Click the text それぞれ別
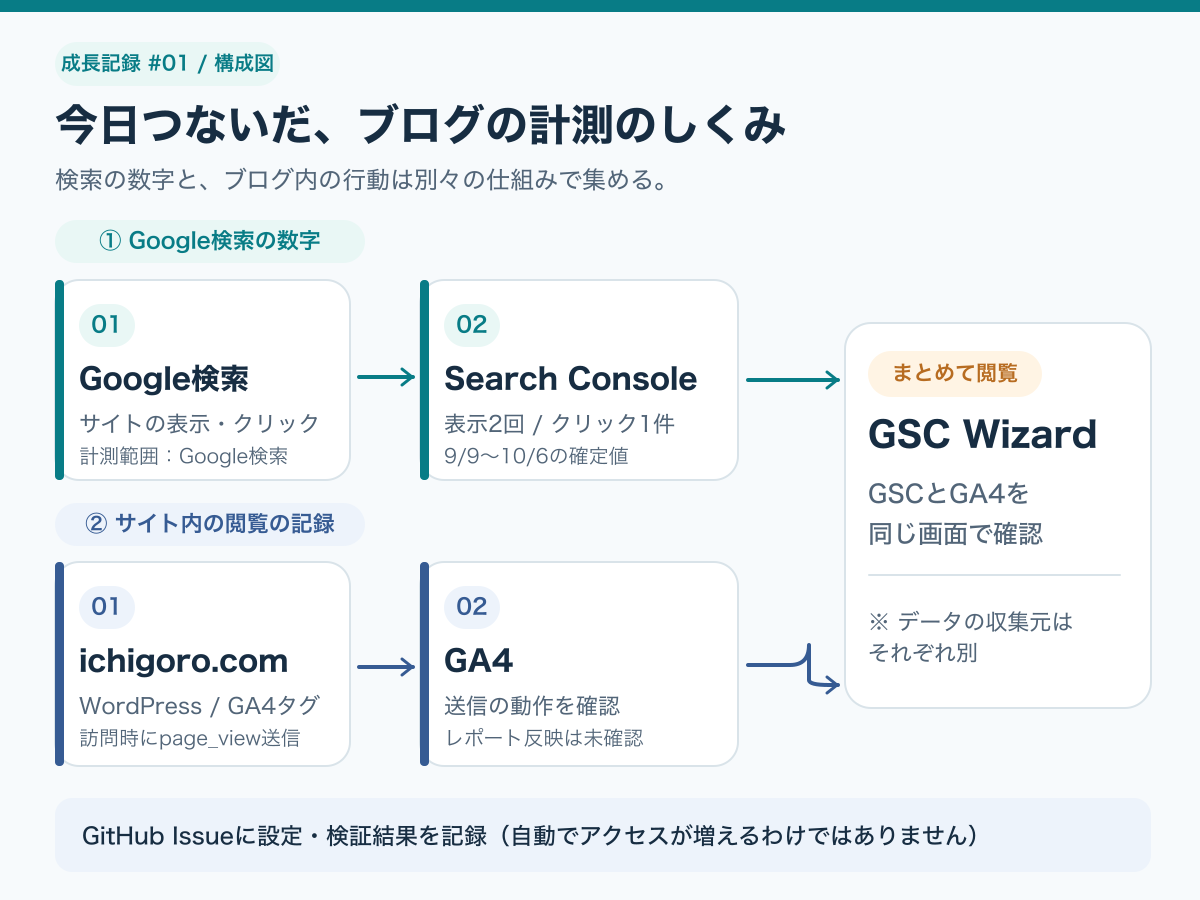The width and height of the screenshot is (1200, 900). 922,654
